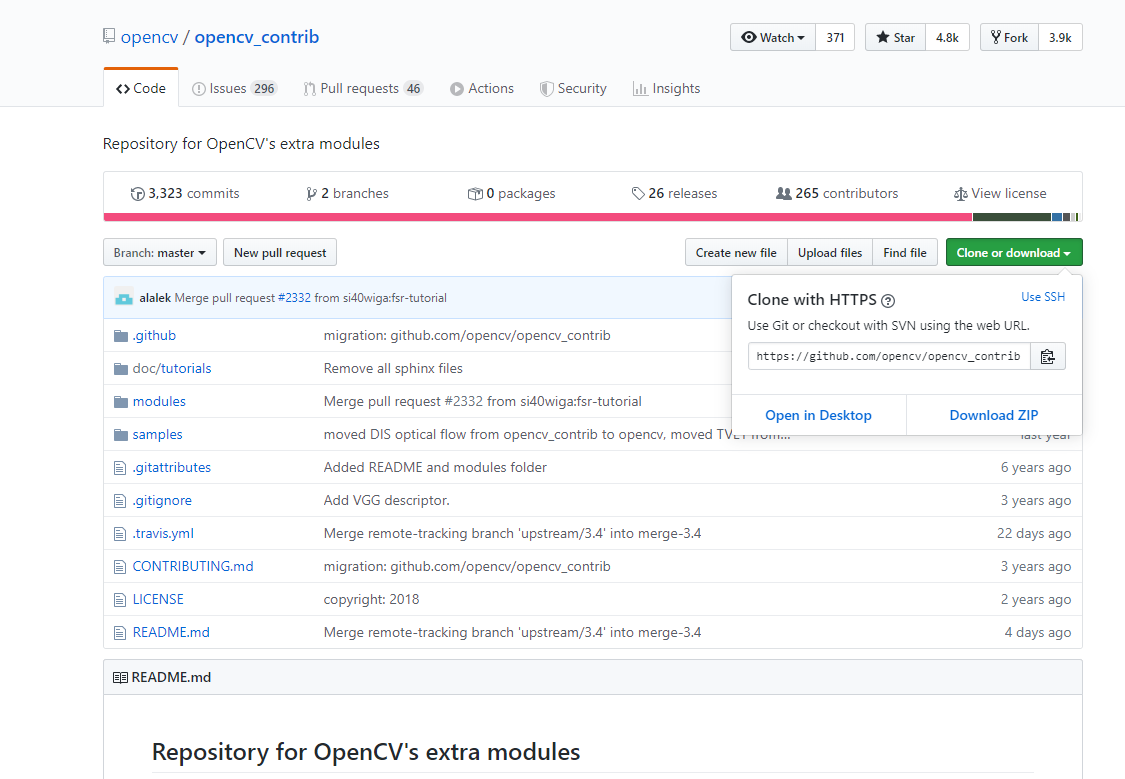
Task: Open the samples folder
Action: [x=158, y=435]
